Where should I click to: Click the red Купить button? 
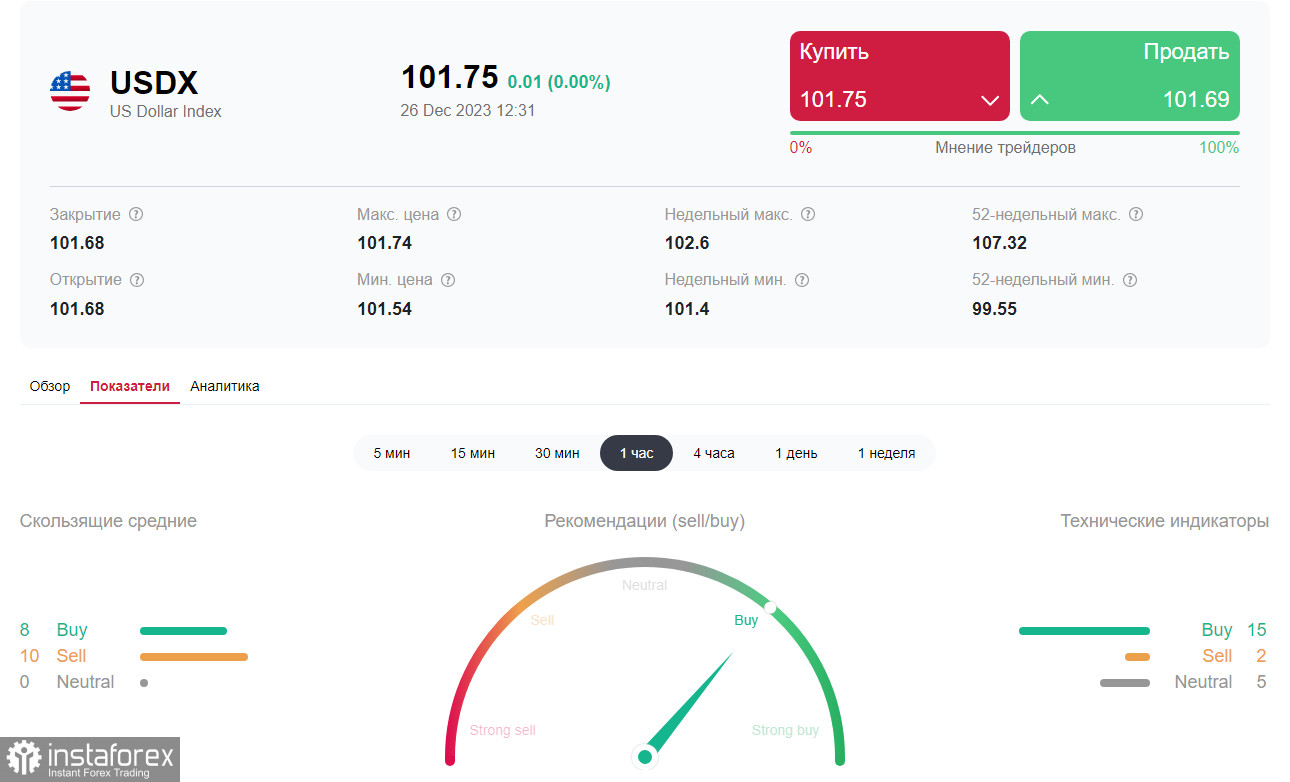pos(900,76)
